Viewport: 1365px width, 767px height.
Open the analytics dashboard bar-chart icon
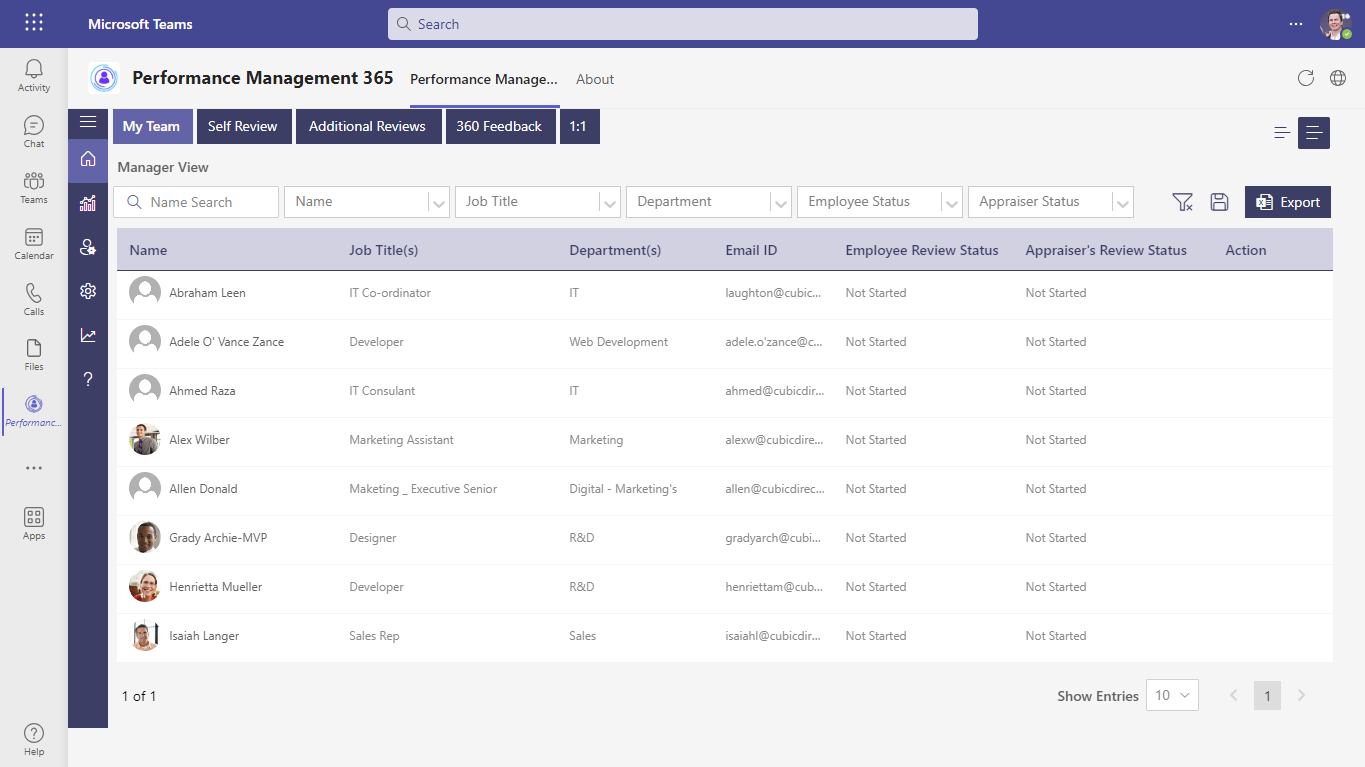pos(87,203)
